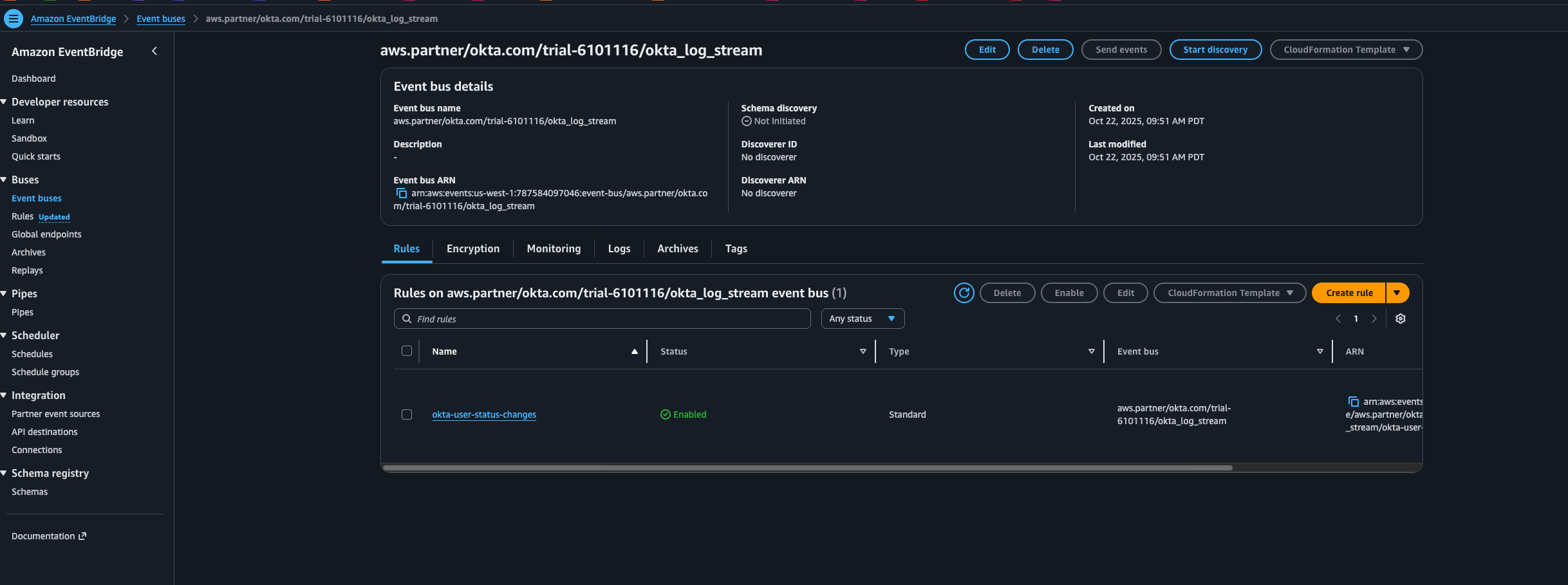Switch to the Monitoring tab
Viewport: 1568px width, 585px height.
(x=553, y=248)
